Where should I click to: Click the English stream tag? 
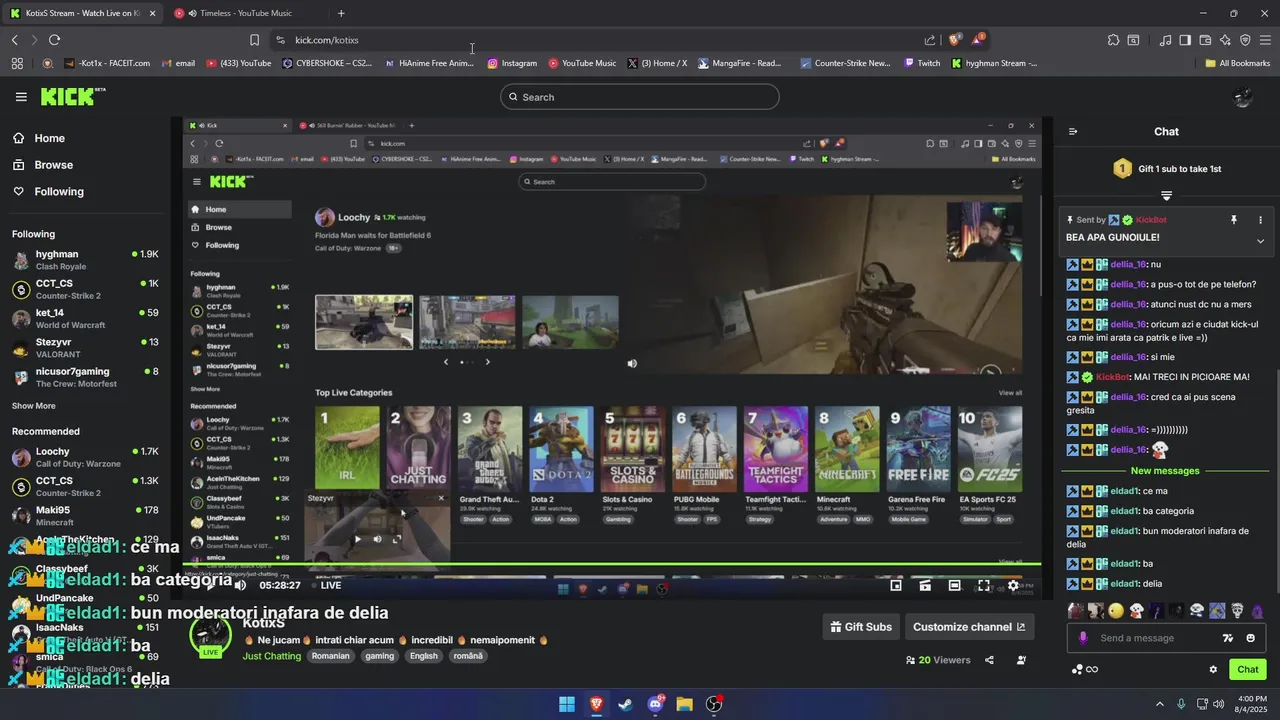pos(424,656)
